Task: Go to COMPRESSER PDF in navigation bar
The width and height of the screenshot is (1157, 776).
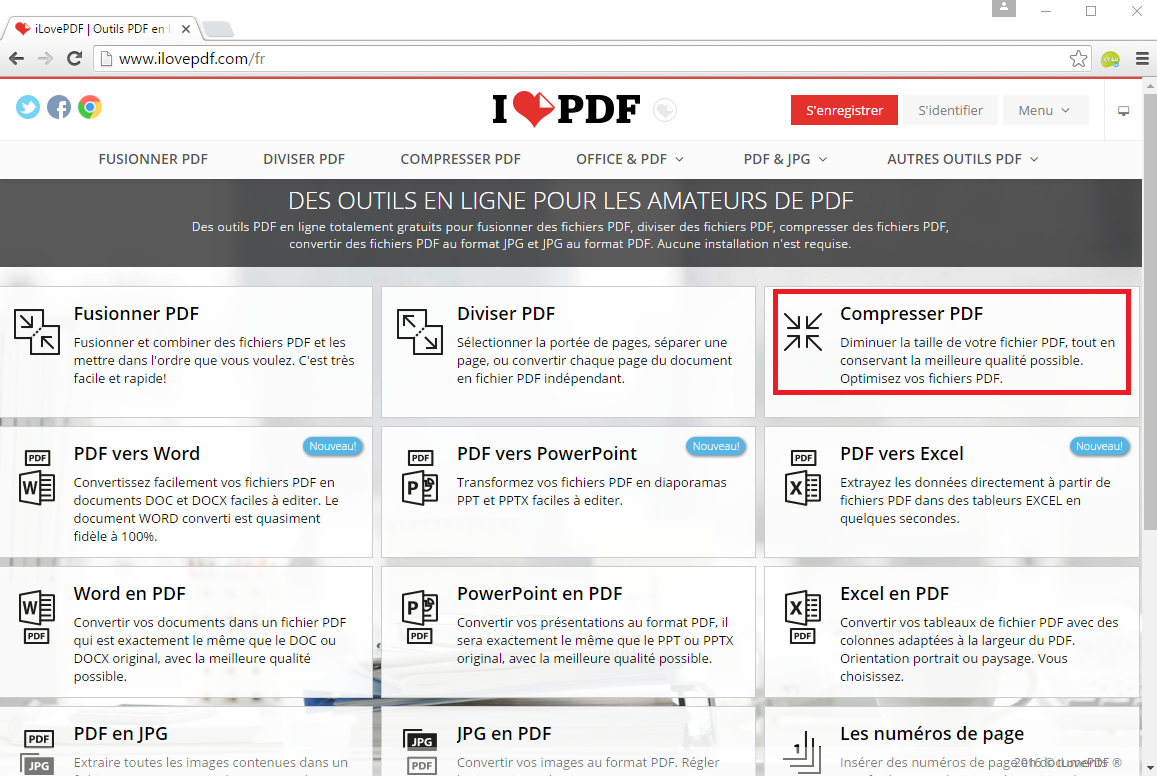Action: 460,159
